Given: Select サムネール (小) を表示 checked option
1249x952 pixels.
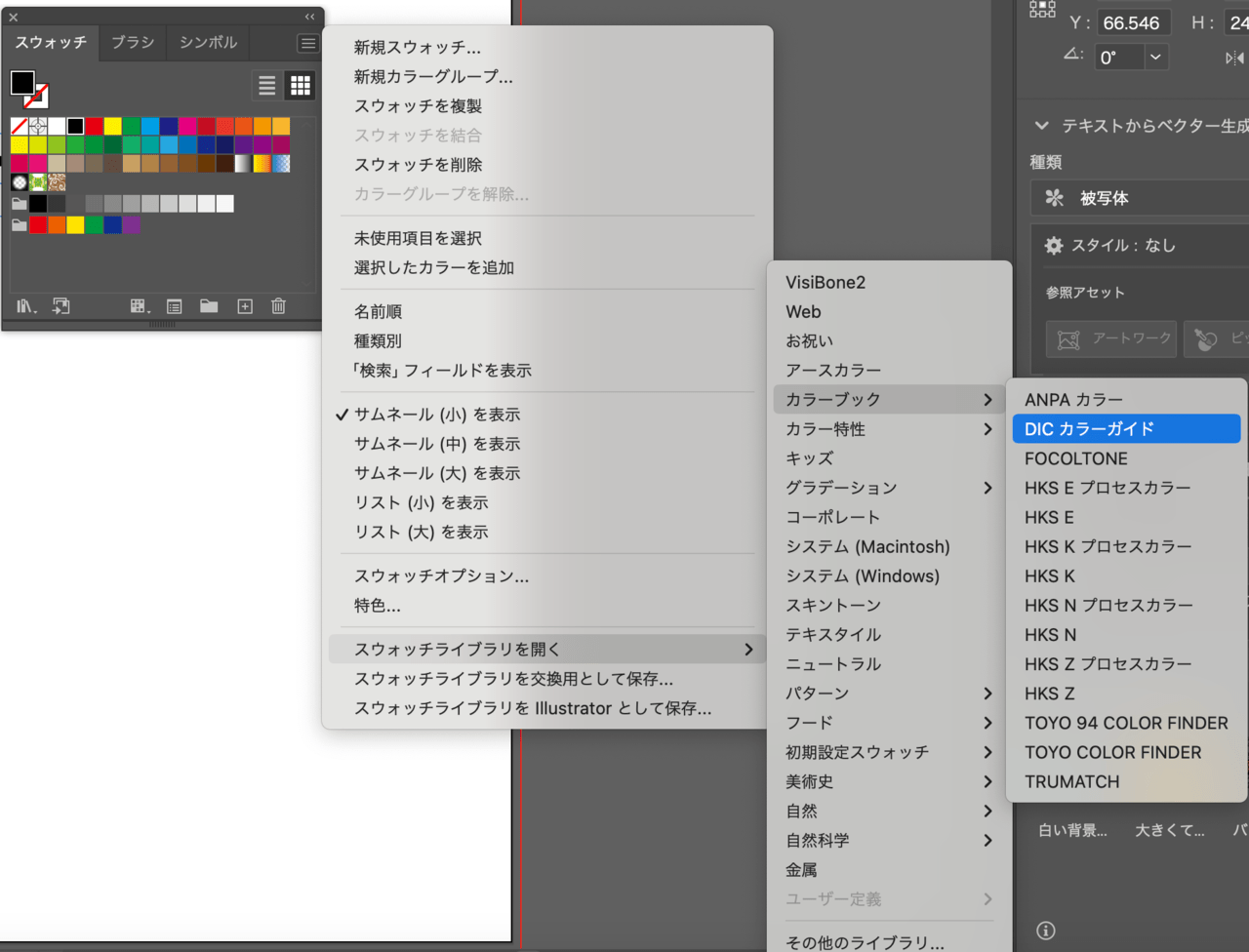Looking at the screenshot, I should click(x=436, y=415).
